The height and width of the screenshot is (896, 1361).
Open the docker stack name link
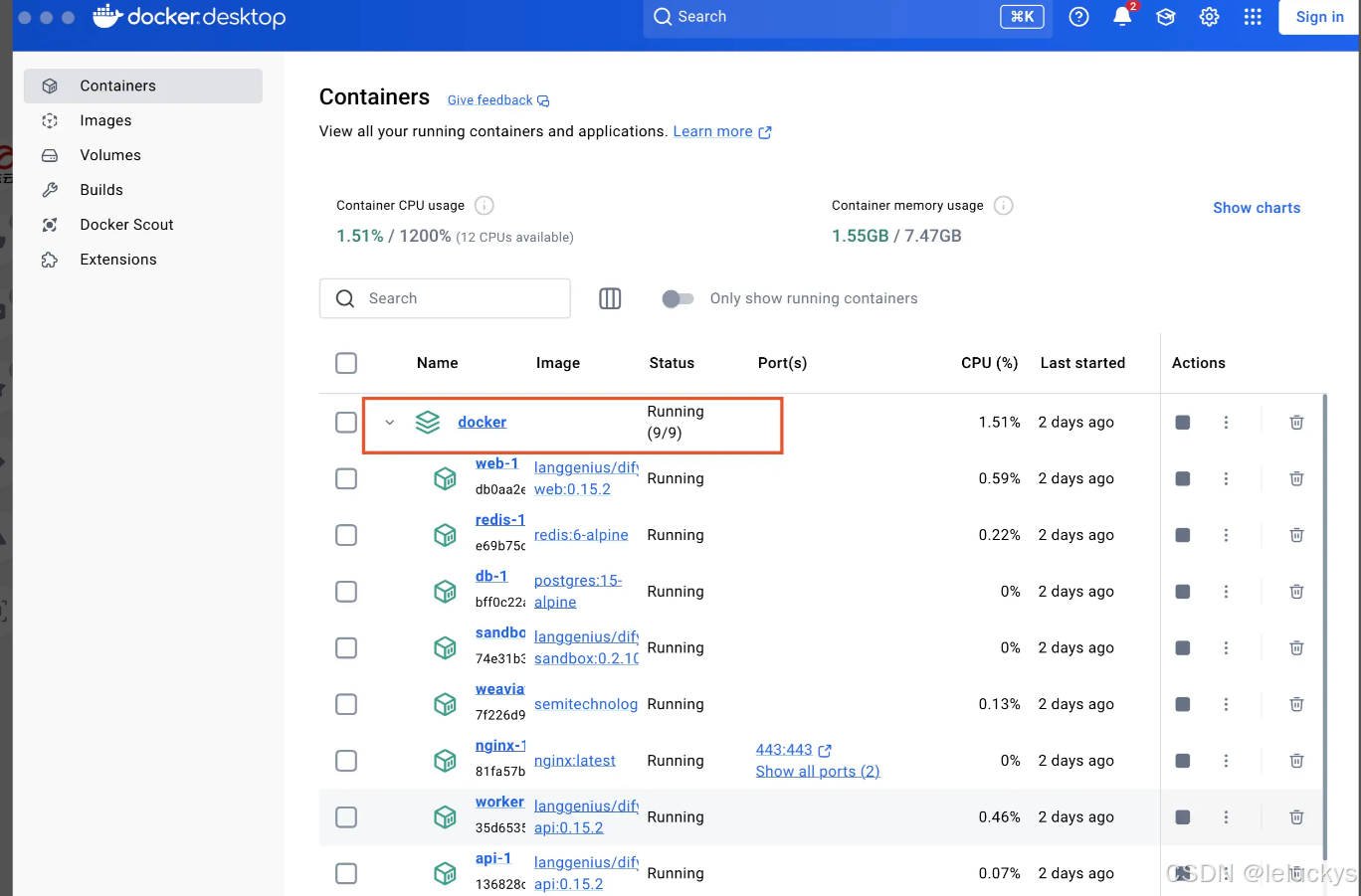[482, 423]
